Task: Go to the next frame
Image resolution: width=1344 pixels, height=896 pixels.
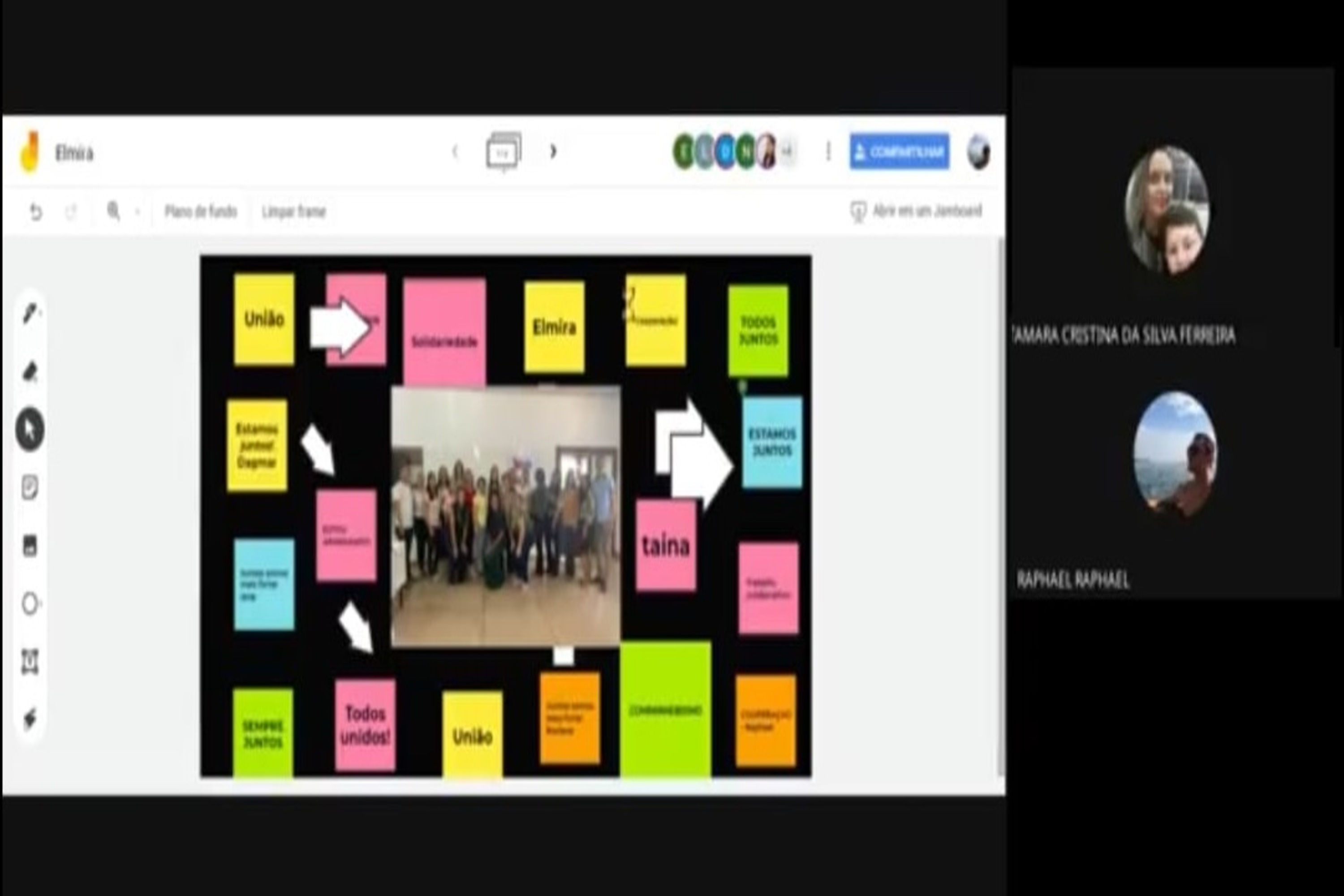Action: [553, 151]
